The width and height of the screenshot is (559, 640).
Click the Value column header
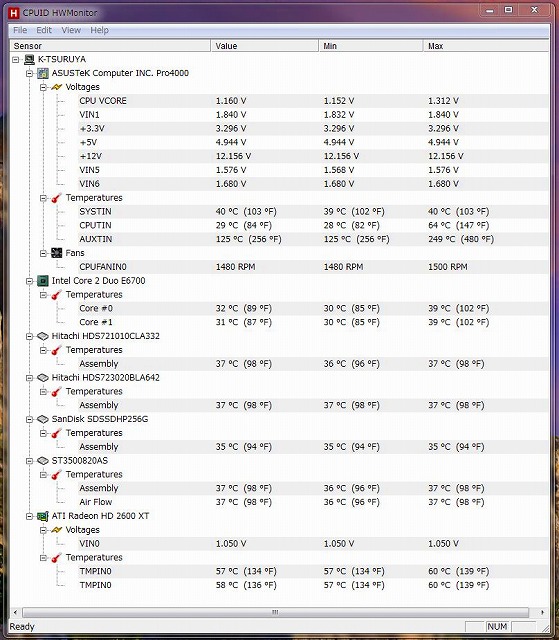[264, 46]
